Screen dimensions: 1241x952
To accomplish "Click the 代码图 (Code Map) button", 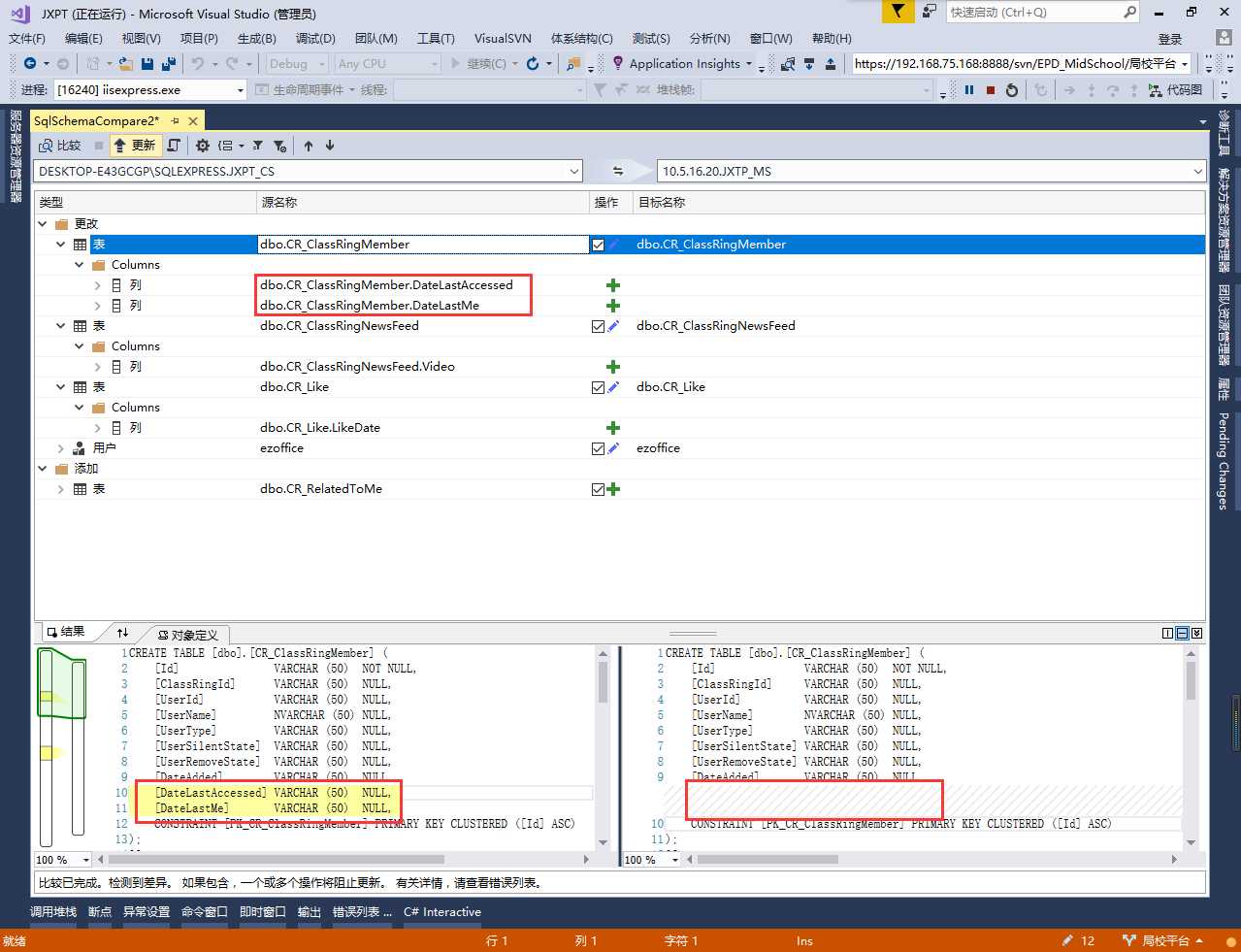I will tap(1176, 89).
